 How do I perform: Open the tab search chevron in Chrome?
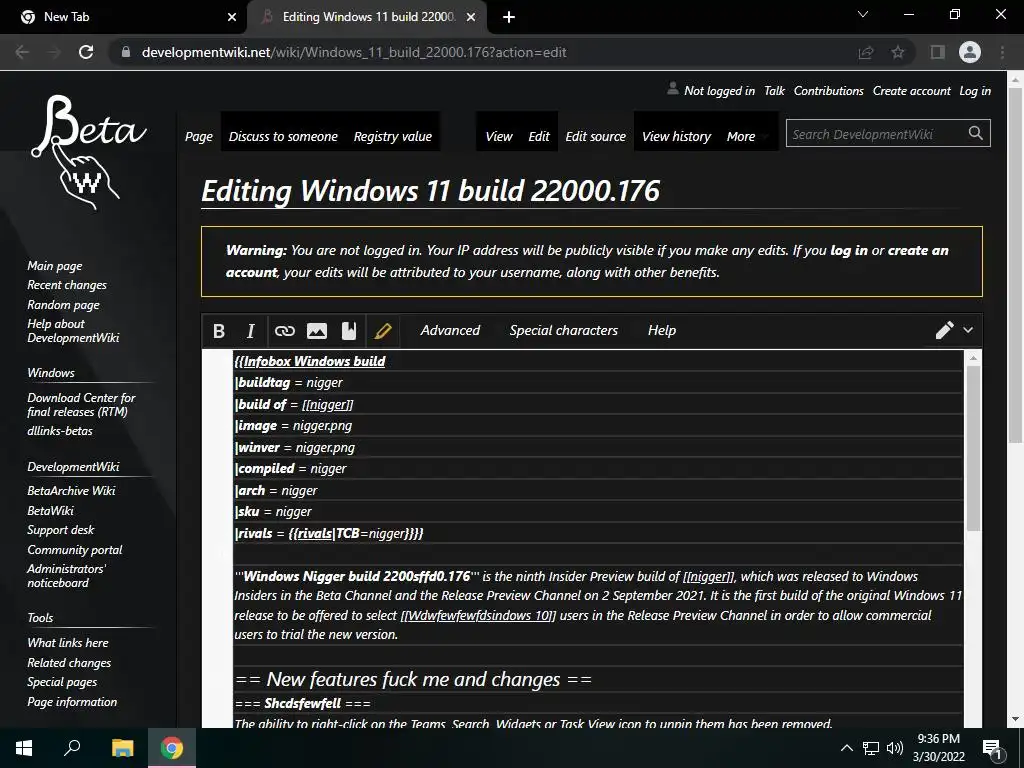coord(863,14)
